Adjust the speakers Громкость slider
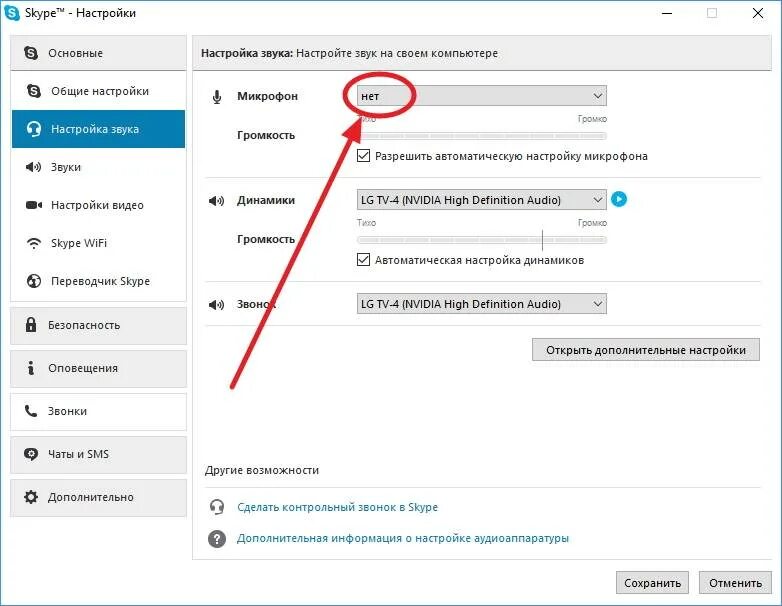 [482, 240]
